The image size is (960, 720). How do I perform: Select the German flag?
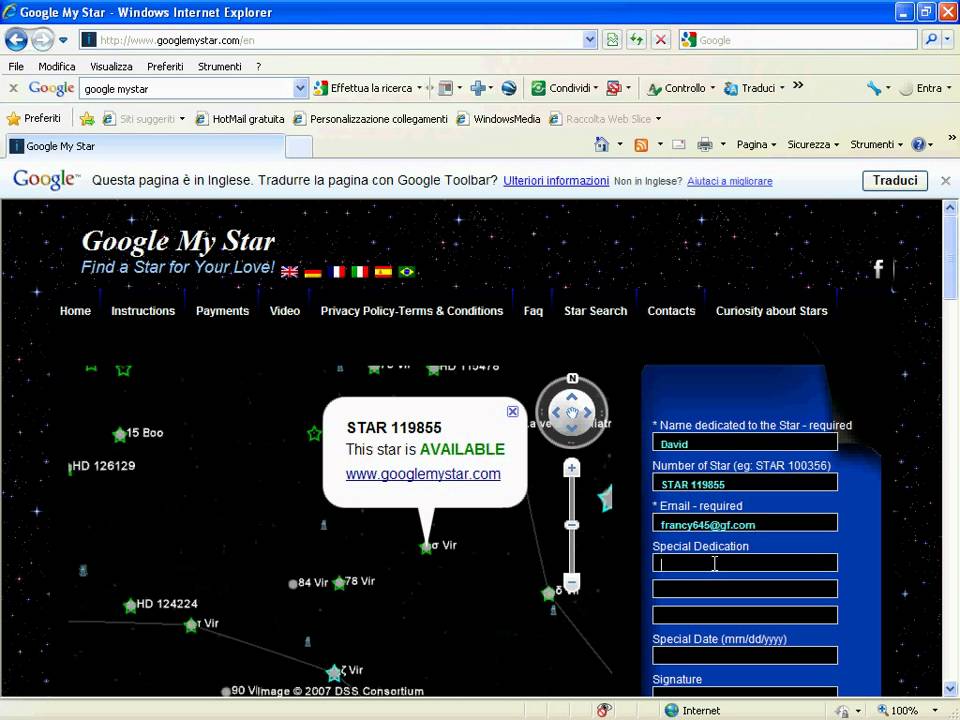click(313, 272)
